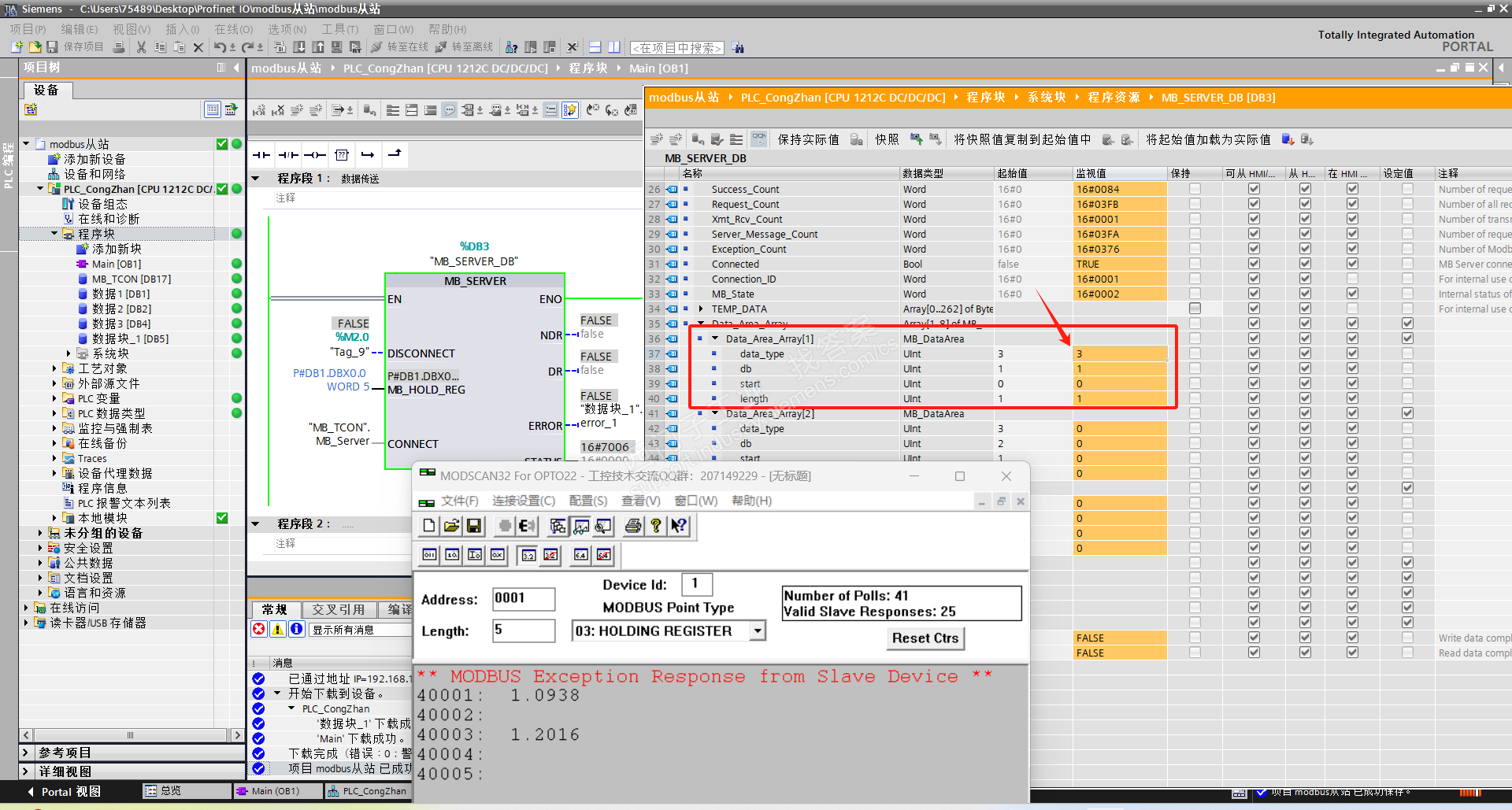
Task: Expand the 系统块 tree folder
Action: (x=69, y=354)
